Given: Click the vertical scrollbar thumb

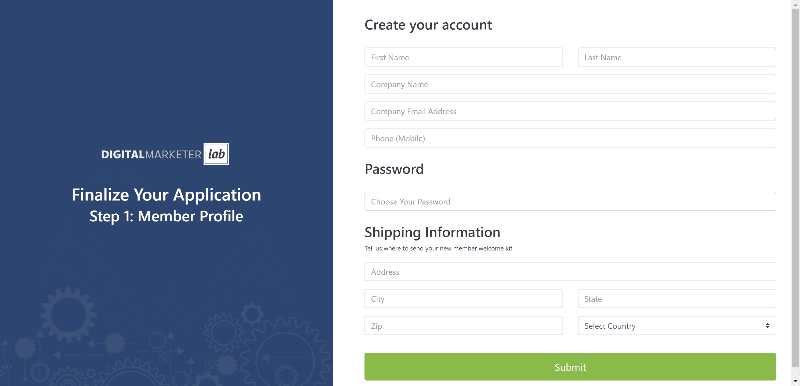Looking at the screenshot, I should click(795, 188).
